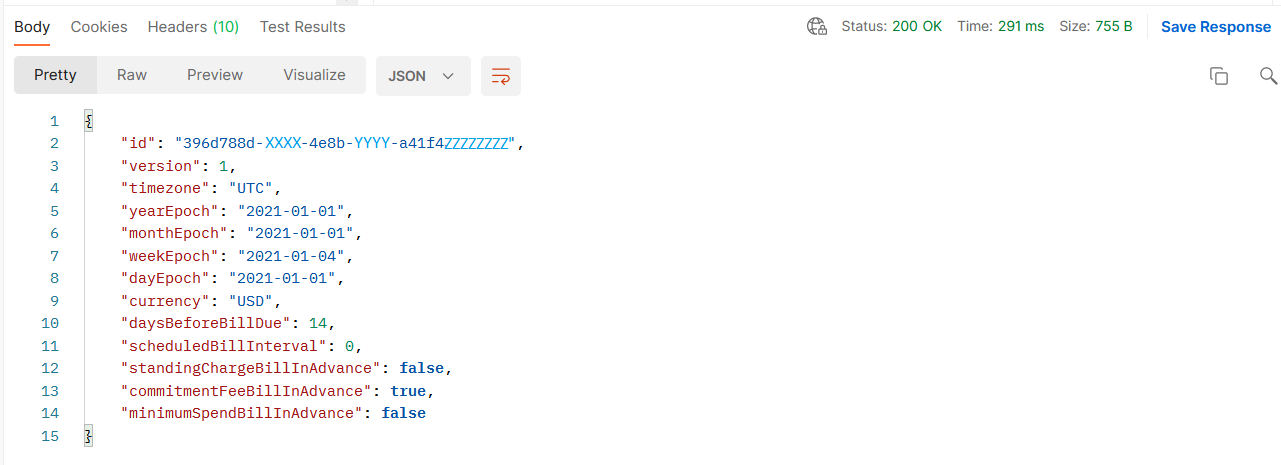This screenshot has width=1281, height=465.
Task: Copy response using the copy icon
Action: (1218, 76)
